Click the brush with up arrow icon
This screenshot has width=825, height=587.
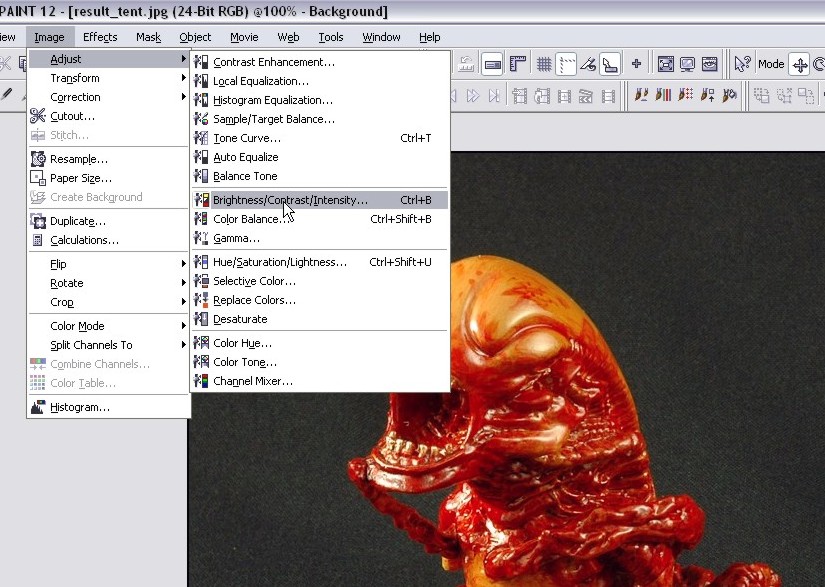click(x=707, y=95)
